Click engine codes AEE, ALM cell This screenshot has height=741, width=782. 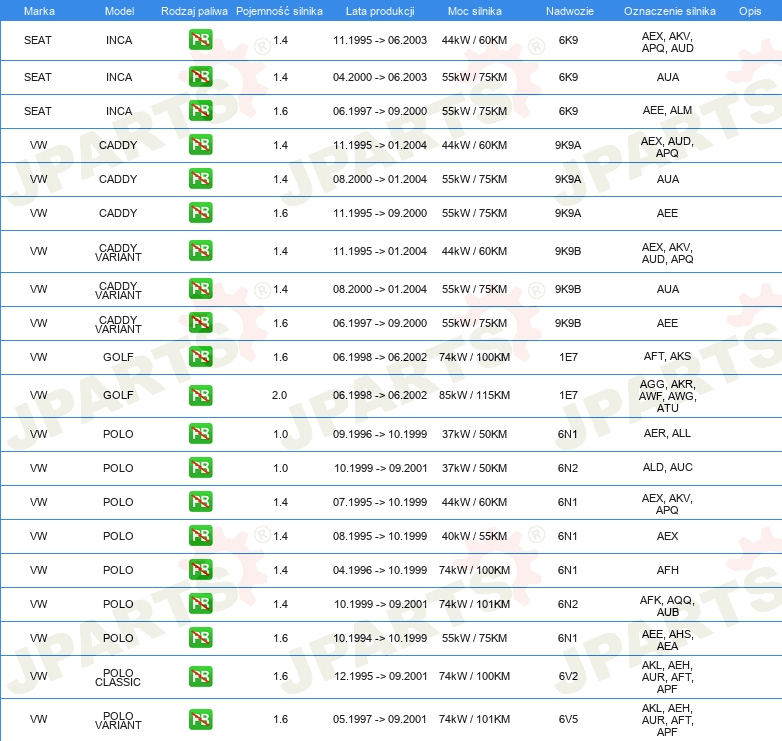point(667,110)
